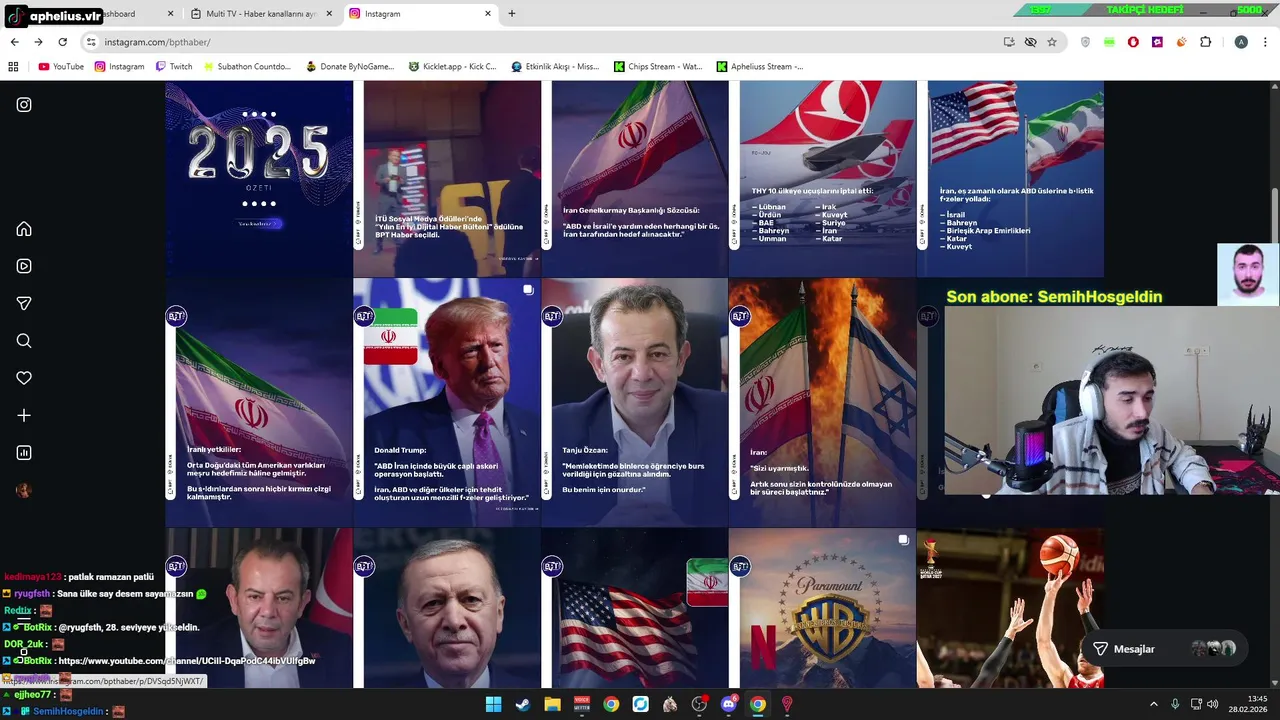Viewport: 1280px width, 720px height.
Task: Open the Chips Stream bookmark
Action: pos(657,67)
